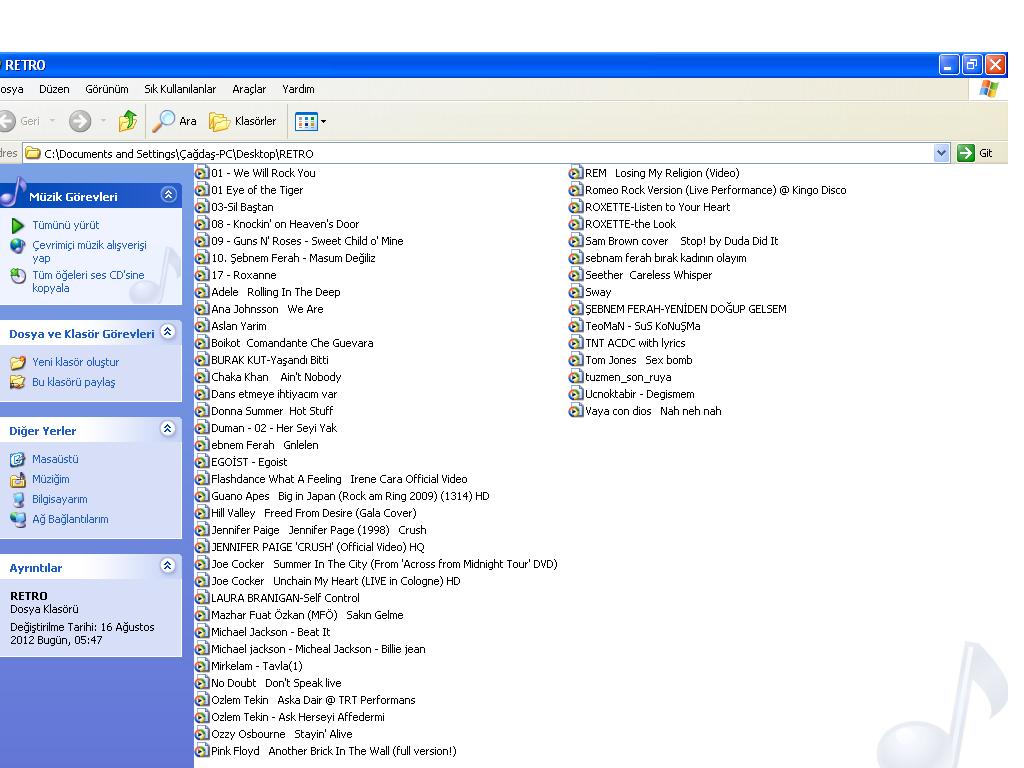Go to Müziğim folder link
The width and height of the screenshot is (1024, 768).
50,479
